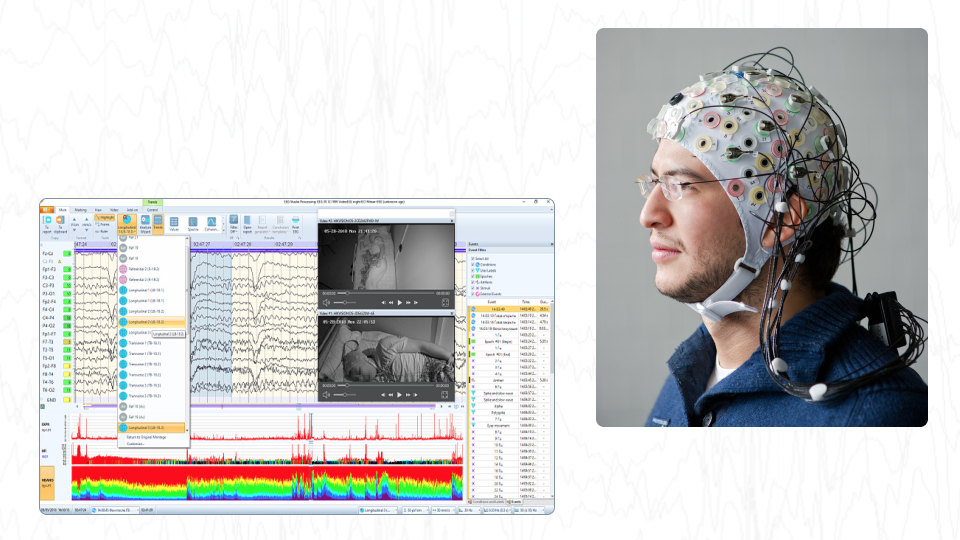Rewind the upper video
Screen dimensions: 960x540
coord(391,302)
